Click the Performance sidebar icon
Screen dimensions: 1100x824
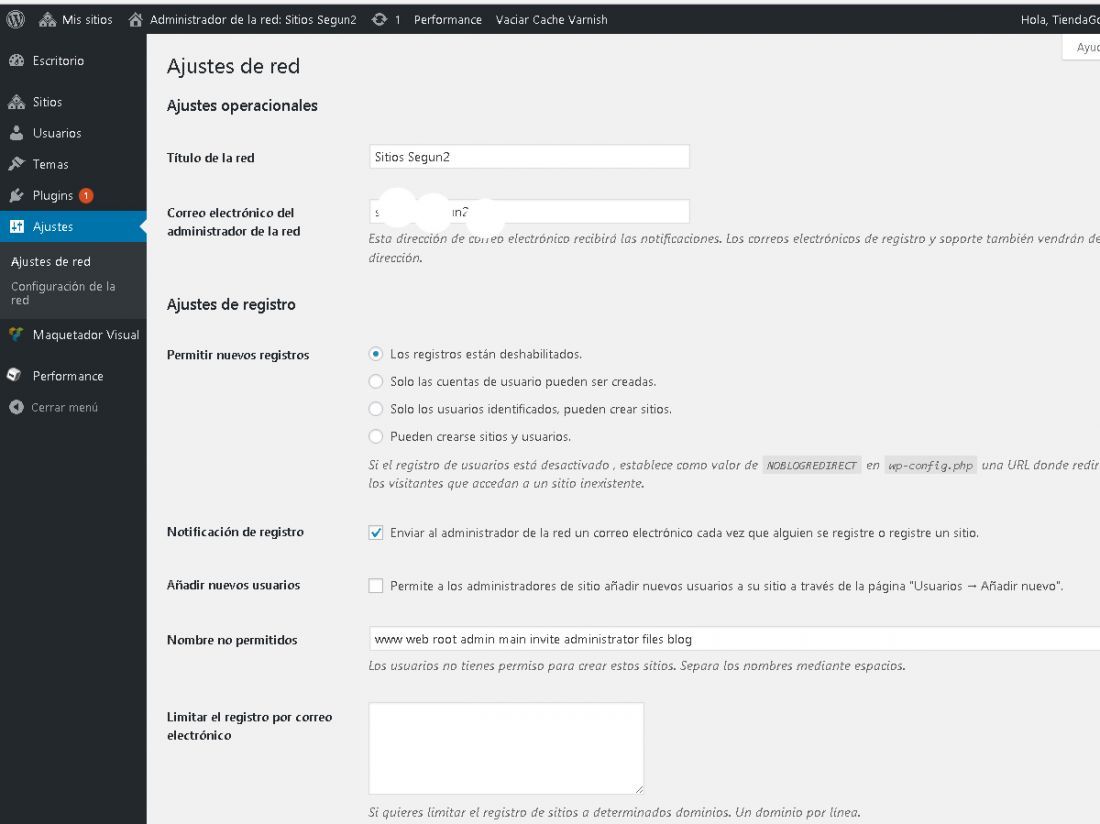[15, 375]
